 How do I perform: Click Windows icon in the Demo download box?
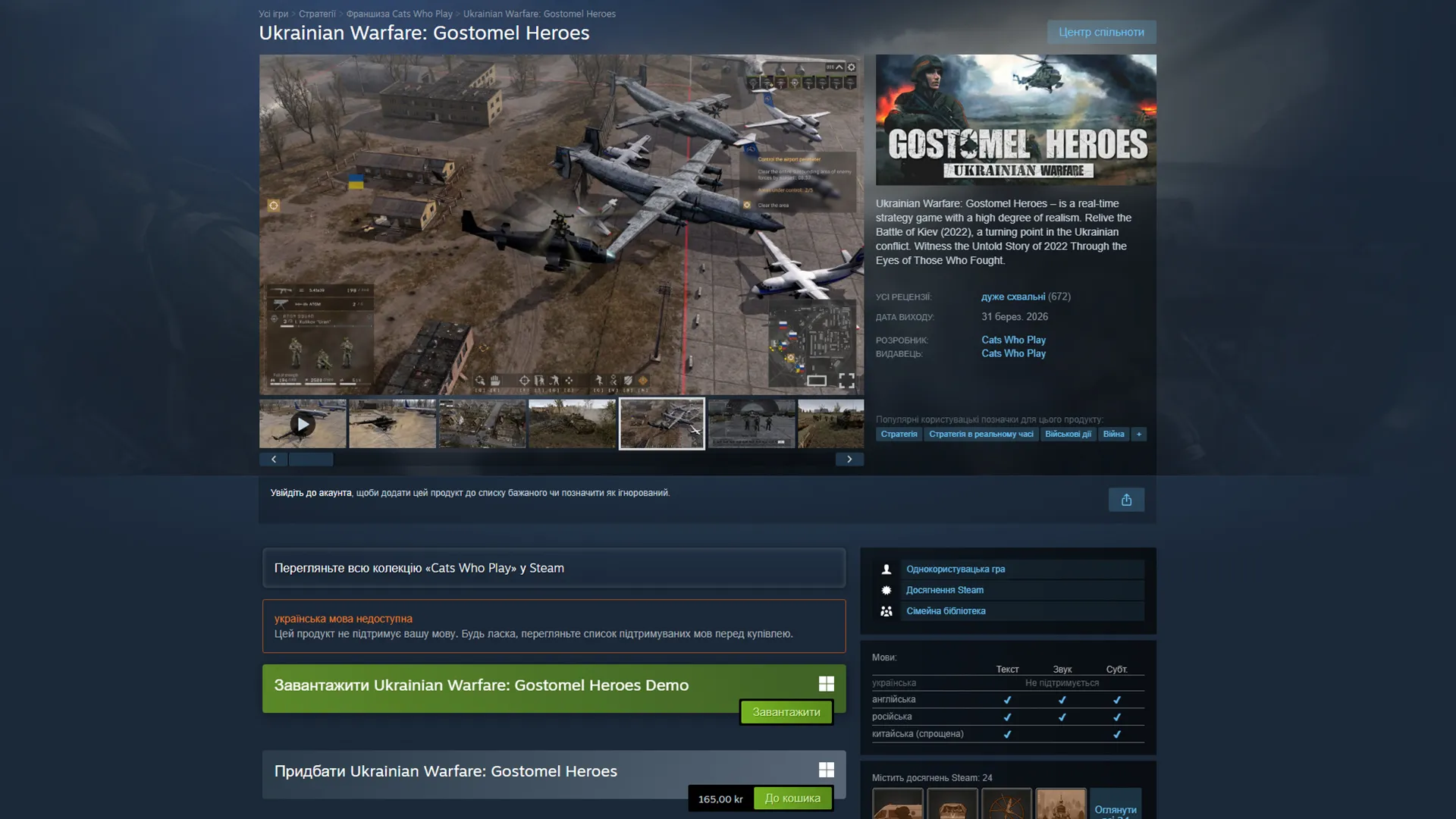(x=827, y=684)
